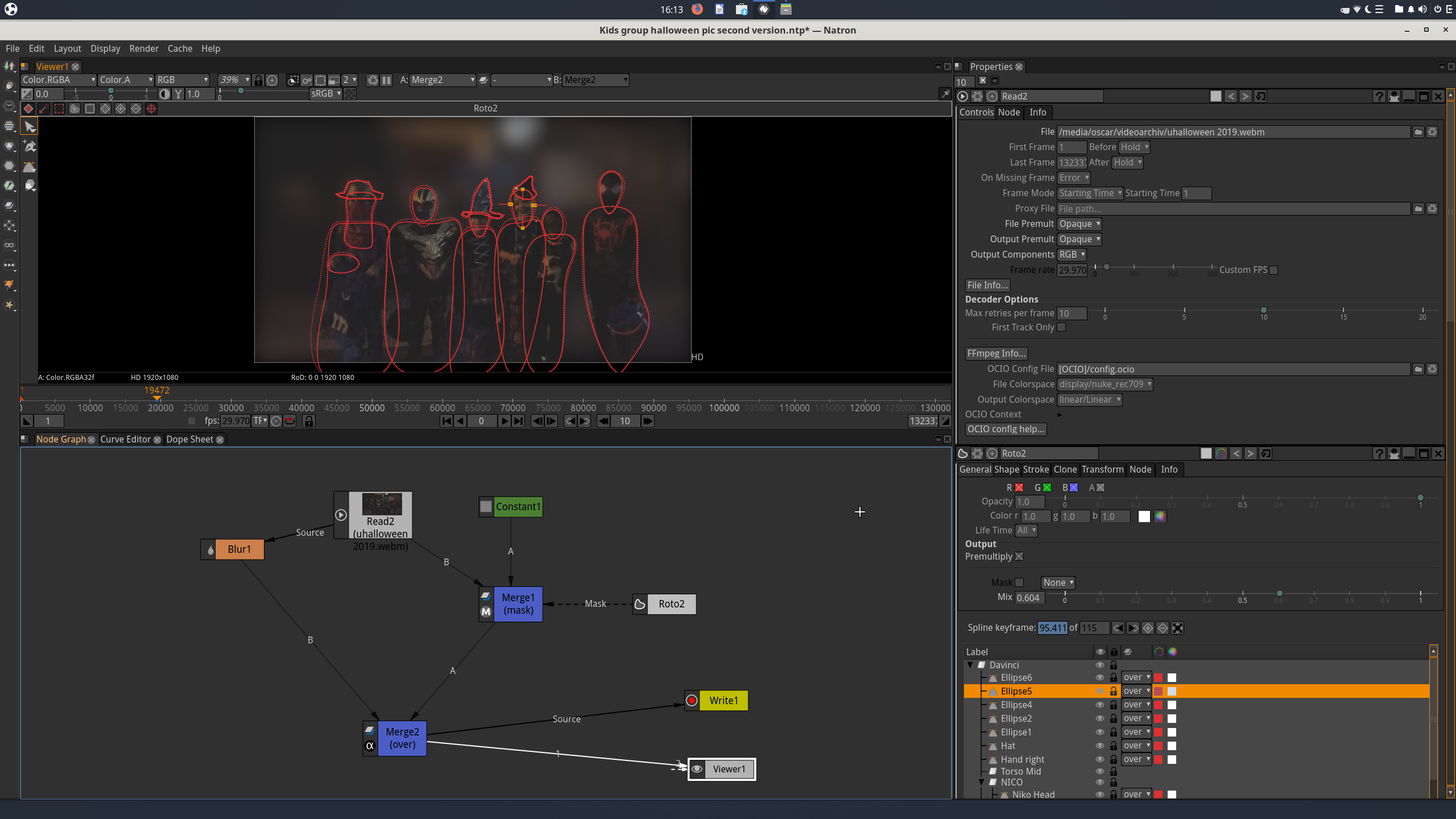Open the Life Time All dropdown
This screenshot has height=819, width=1456.
click(x=1027, y=531)
